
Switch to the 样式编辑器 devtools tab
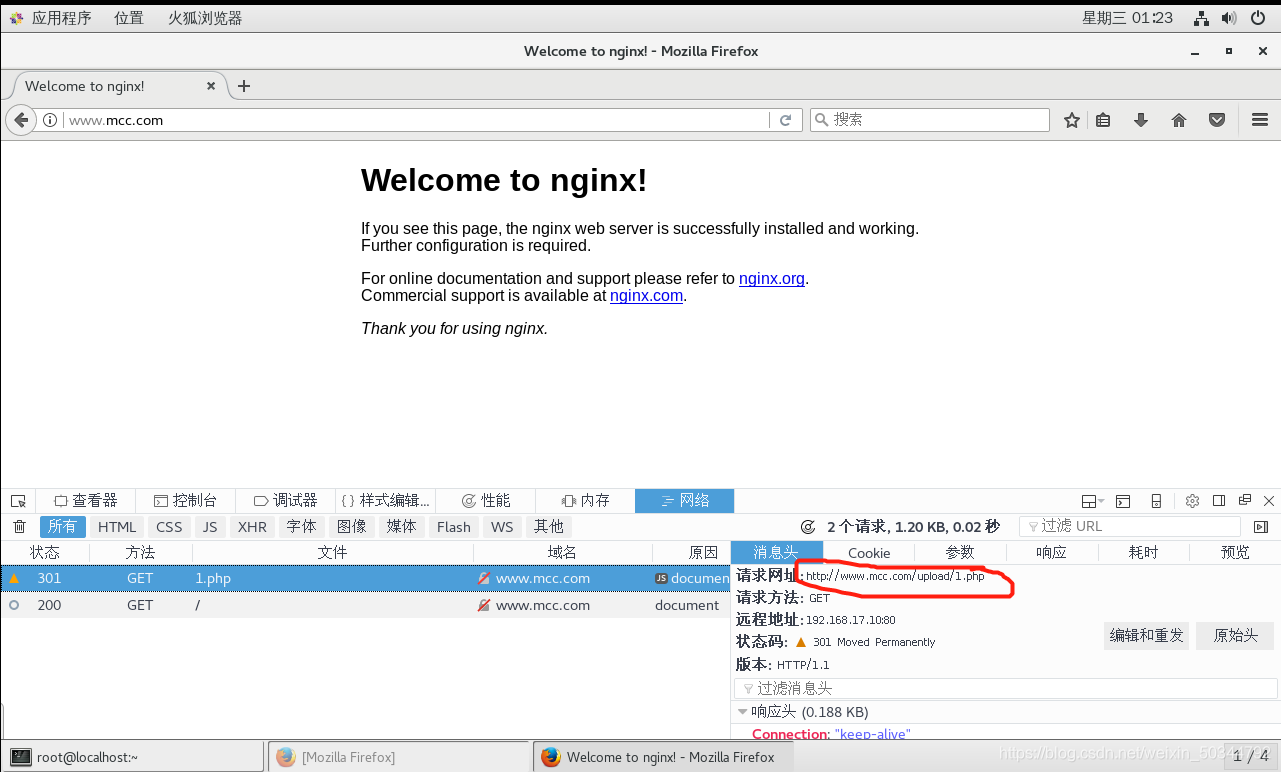[386, 501]
